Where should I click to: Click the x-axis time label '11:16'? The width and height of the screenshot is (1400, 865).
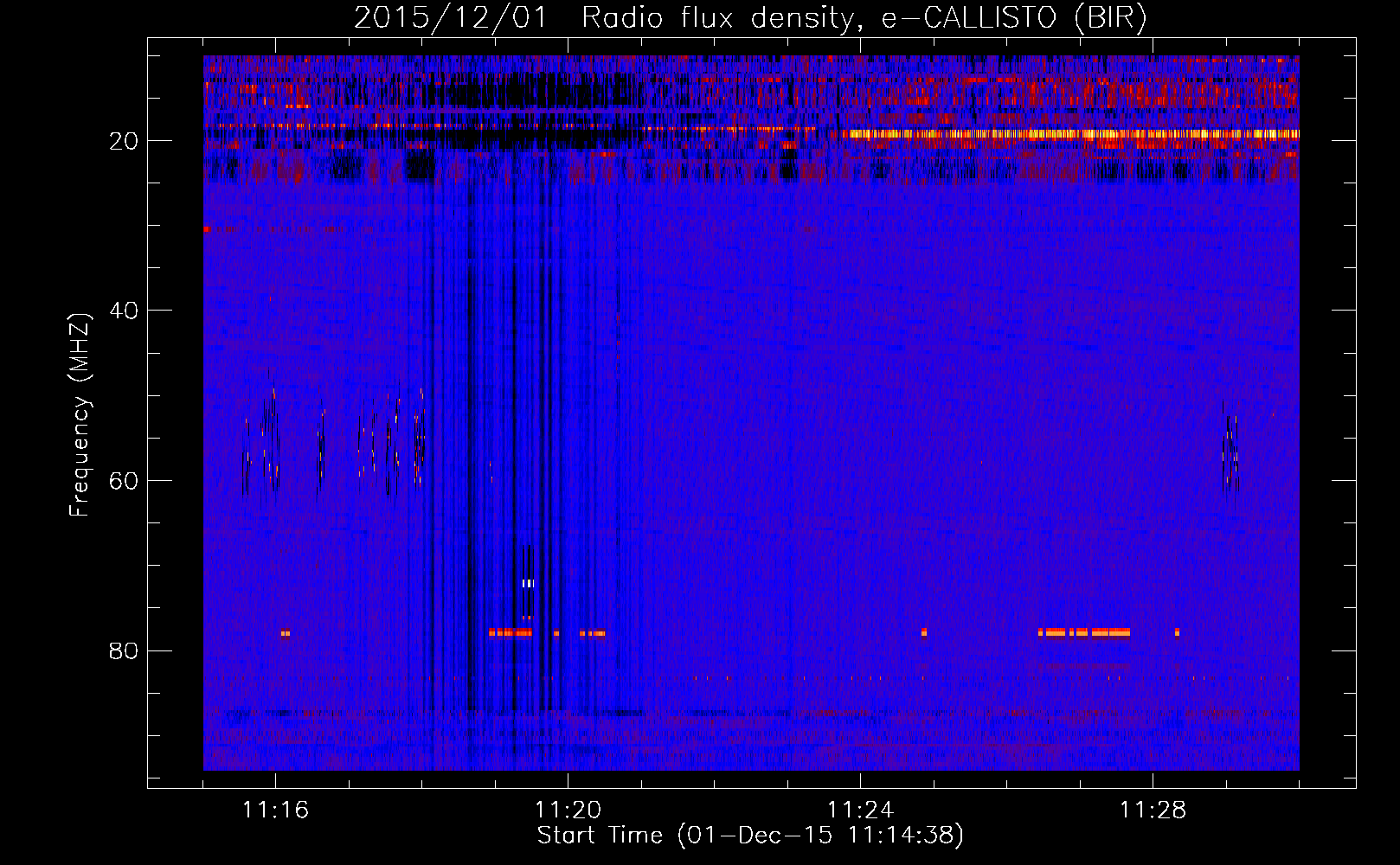click(275, 811)
